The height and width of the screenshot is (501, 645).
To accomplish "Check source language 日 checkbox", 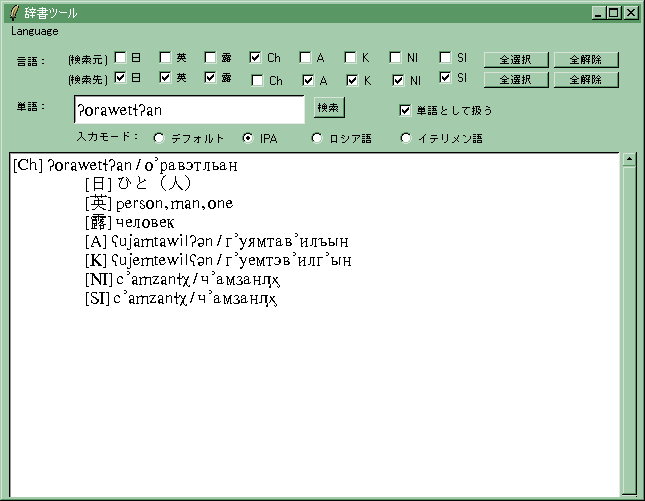I will 120,57.
